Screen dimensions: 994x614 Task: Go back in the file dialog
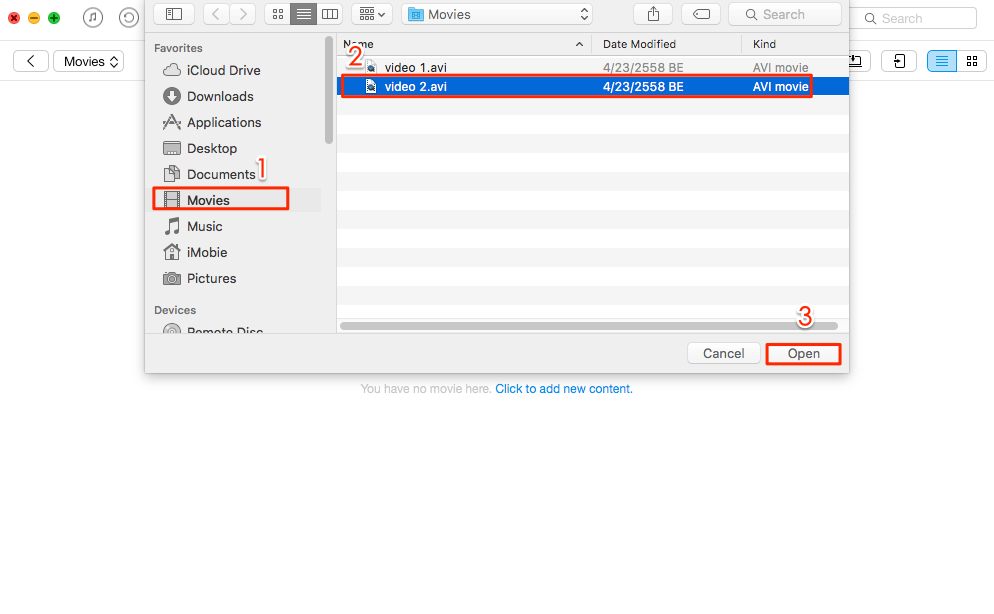point(216,14)
